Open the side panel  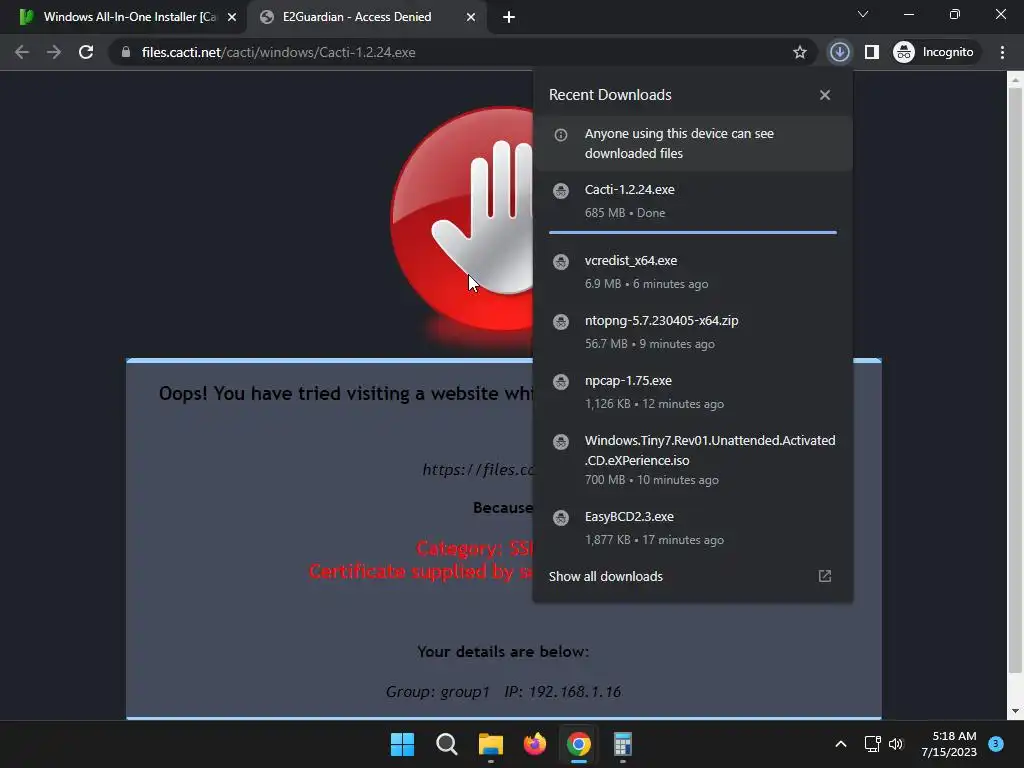(x=871, y=52)
